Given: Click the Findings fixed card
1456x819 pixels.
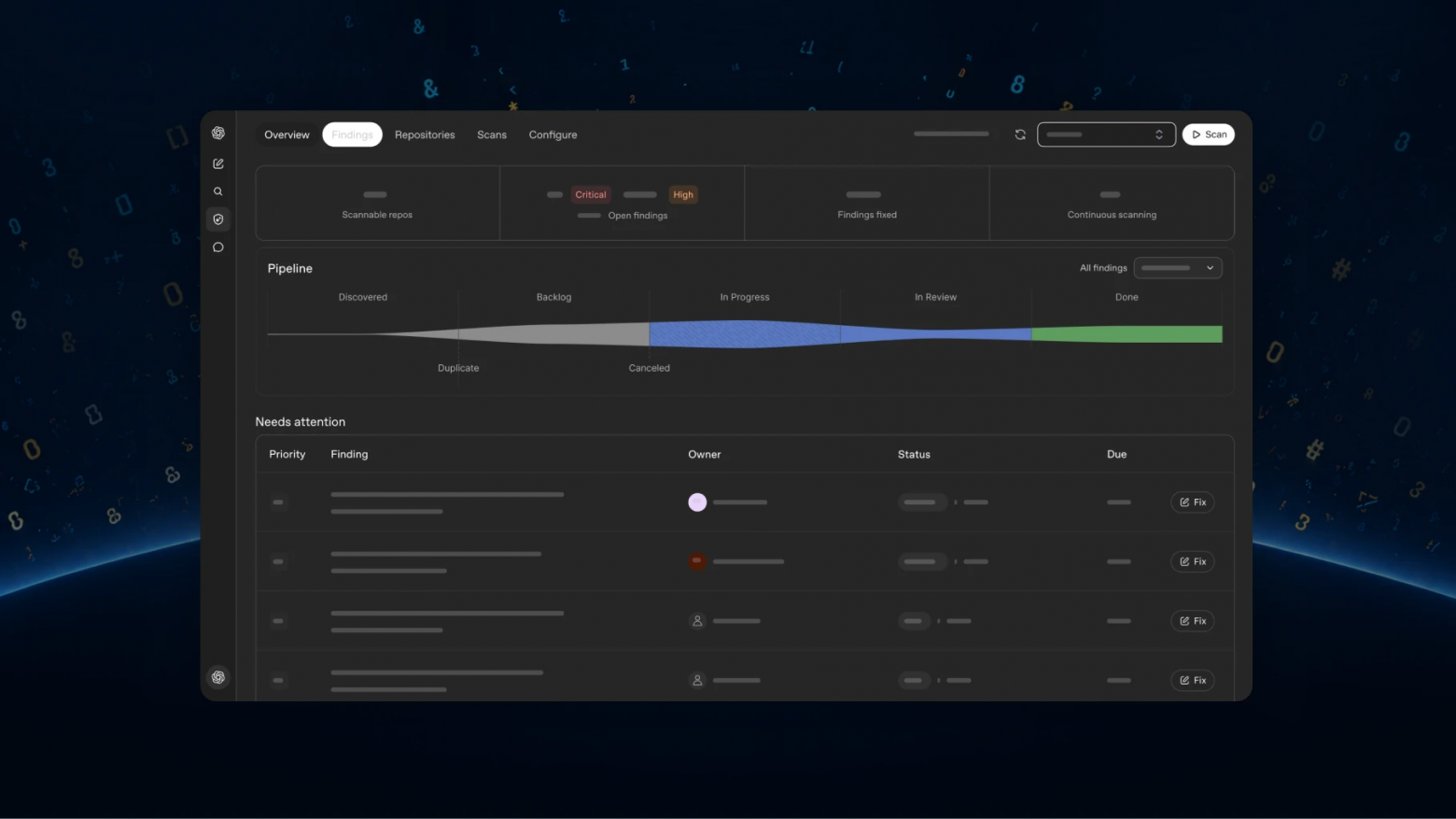Looking at the screenshot, I should pyautogui.click(x=867, y=204).
